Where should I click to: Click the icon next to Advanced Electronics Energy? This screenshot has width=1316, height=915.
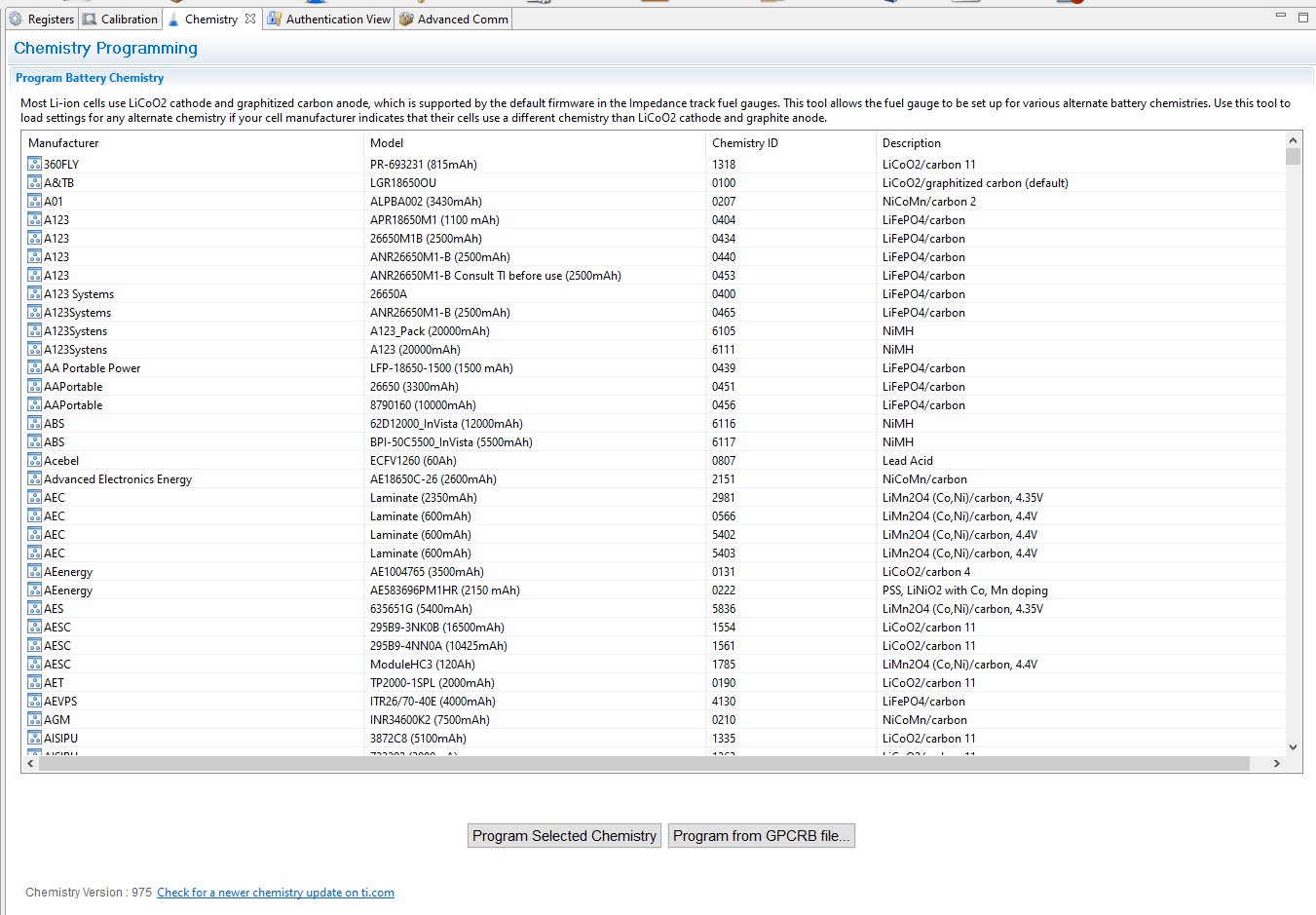33,478
